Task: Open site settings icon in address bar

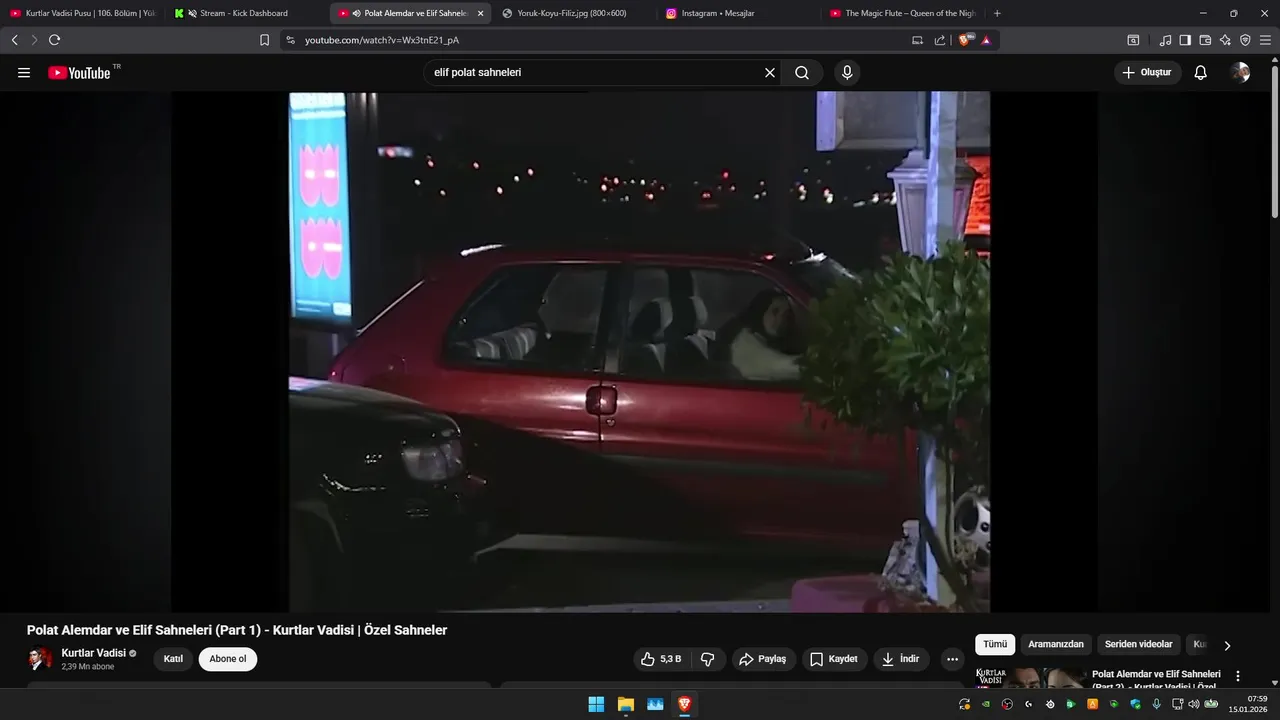Action: click(290, 40)
